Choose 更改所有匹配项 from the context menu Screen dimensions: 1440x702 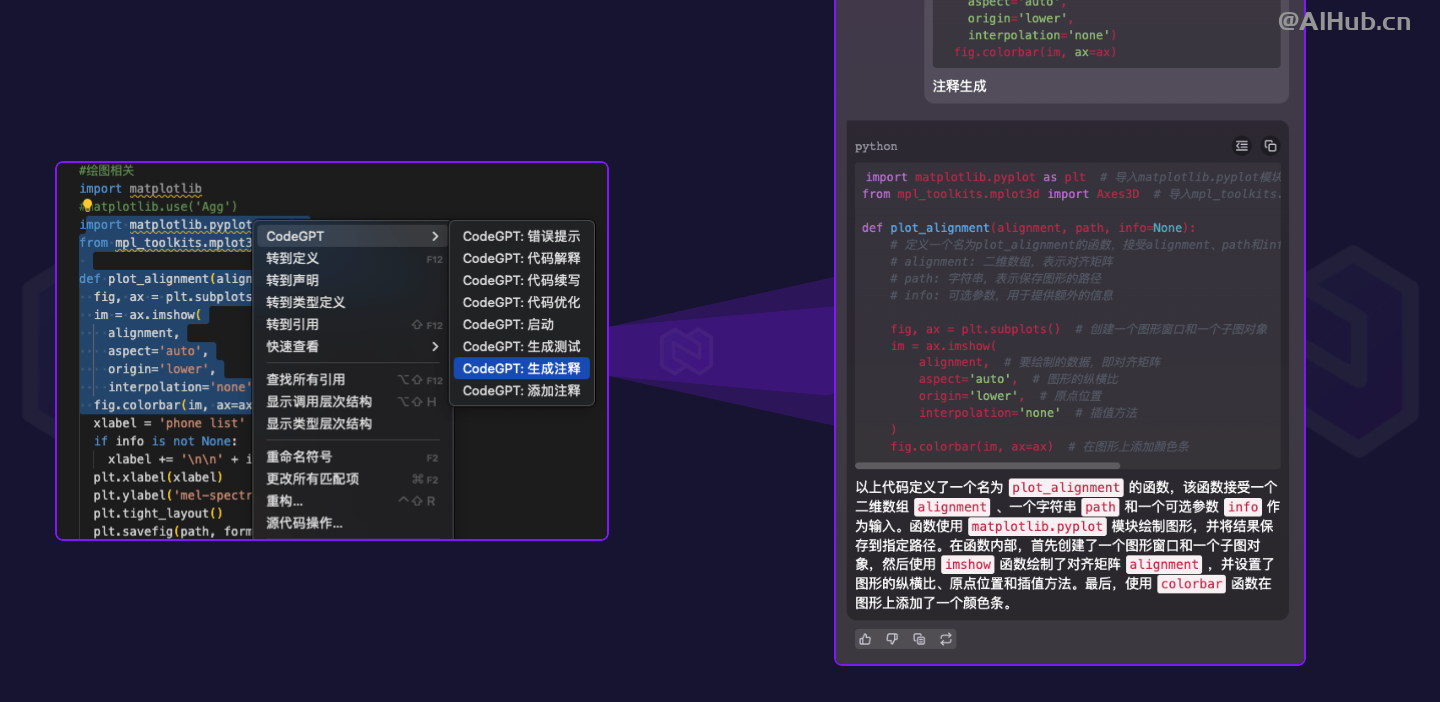(x=353, y=479)
